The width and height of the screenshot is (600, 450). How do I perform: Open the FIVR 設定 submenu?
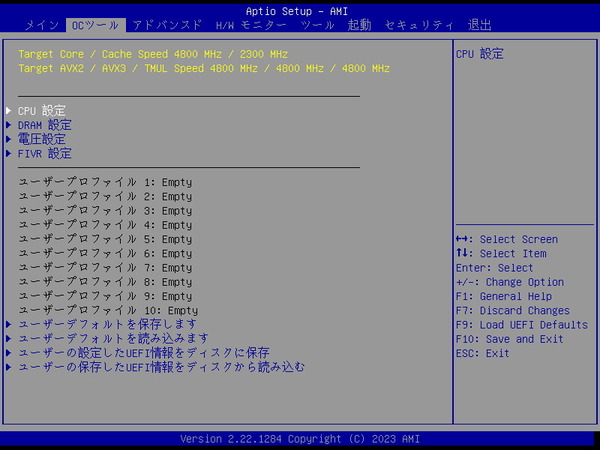tap(45, 153)
